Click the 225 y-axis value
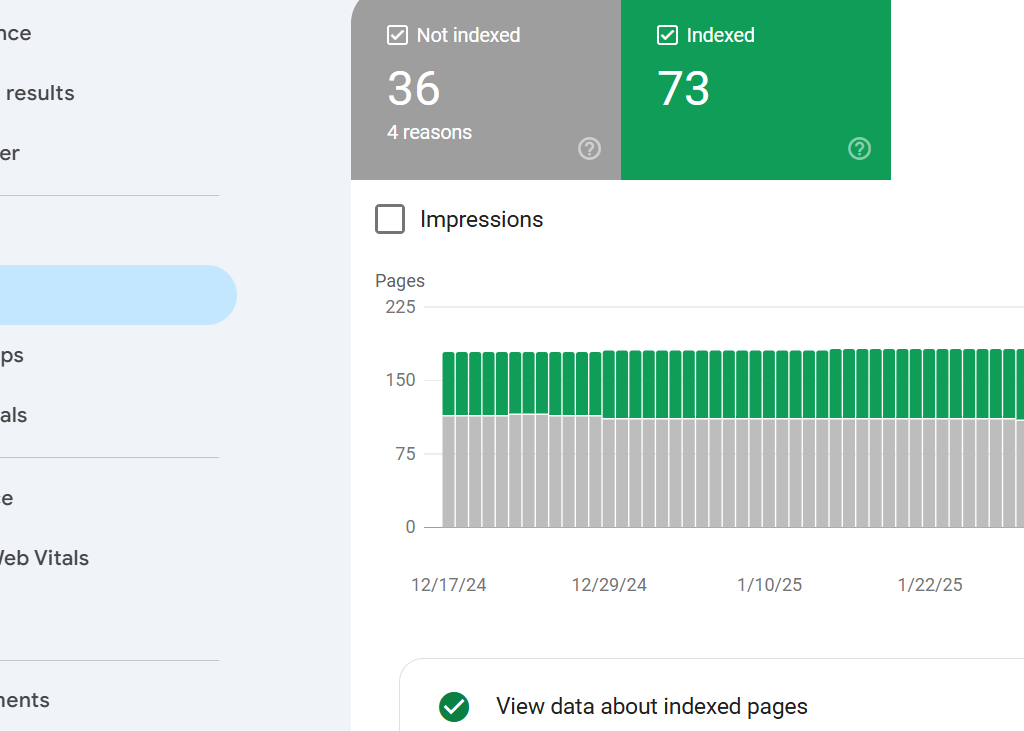 click(x=400, y=307)
